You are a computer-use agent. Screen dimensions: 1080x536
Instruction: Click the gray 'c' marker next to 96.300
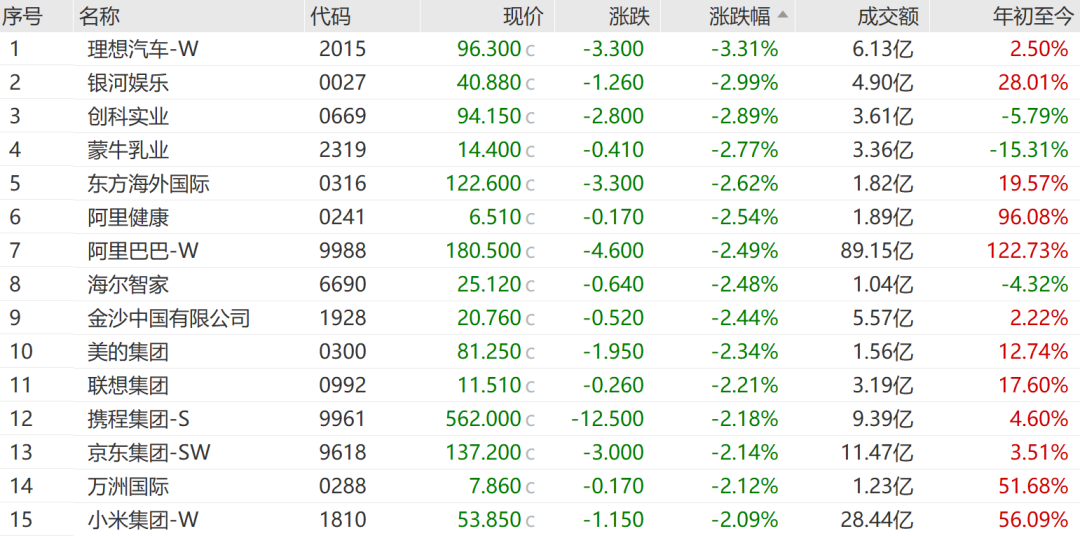pyautogui.click(x=530, y=50)
